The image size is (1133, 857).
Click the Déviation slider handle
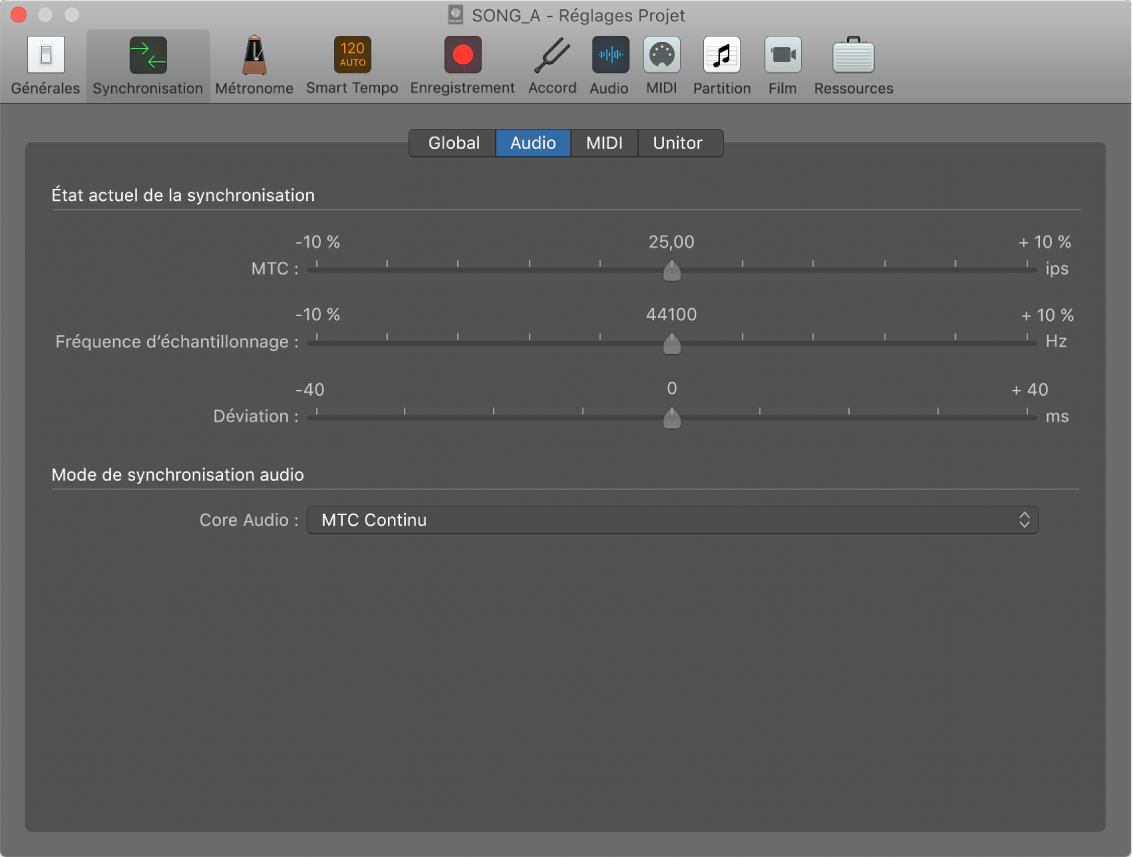point(672,417)
